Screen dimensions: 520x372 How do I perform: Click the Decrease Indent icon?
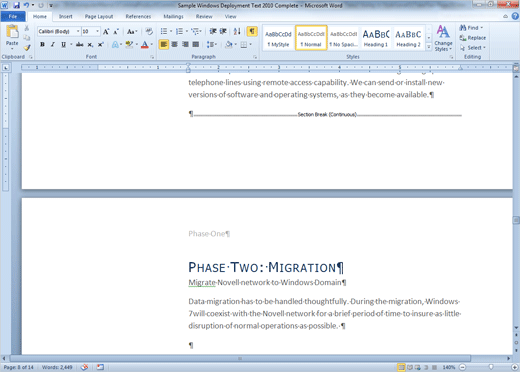tap(213, 31)
